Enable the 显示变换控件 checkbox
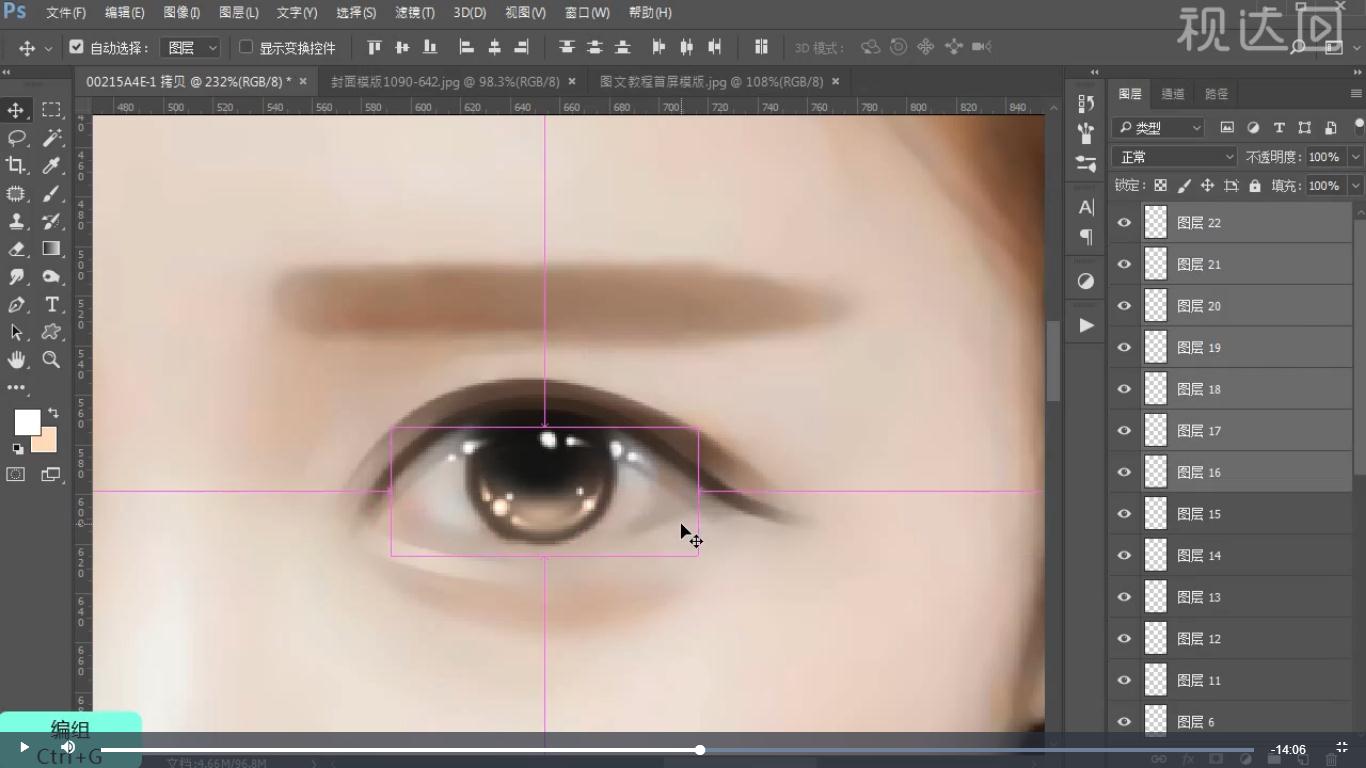This screenshot has height=768, width=1366. click(x=246, y=47)
